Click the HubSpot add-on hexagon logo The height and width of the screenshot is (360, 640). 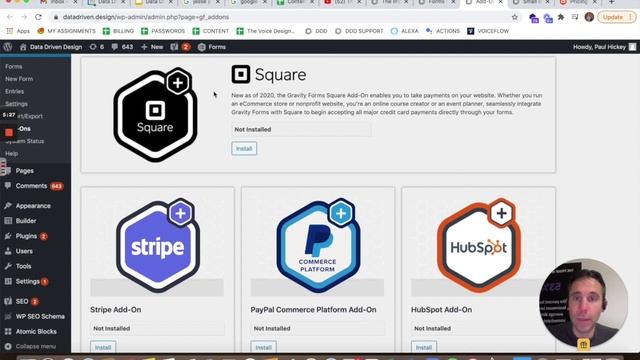pos(479,246)
